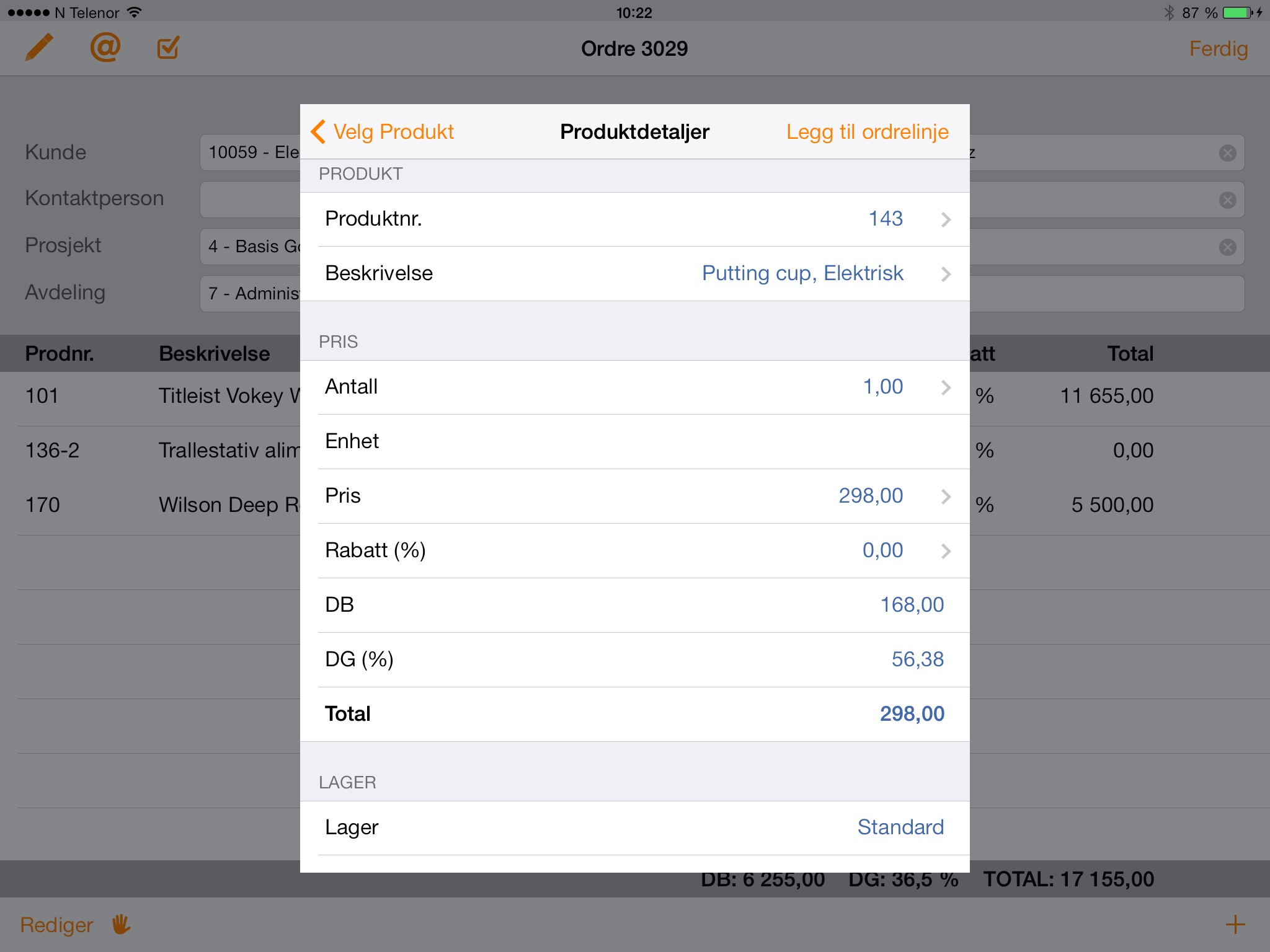This screenshot has height=952, width=1270.
Task: Tap the battery indicator in status bar
Action: point(1238,12)
